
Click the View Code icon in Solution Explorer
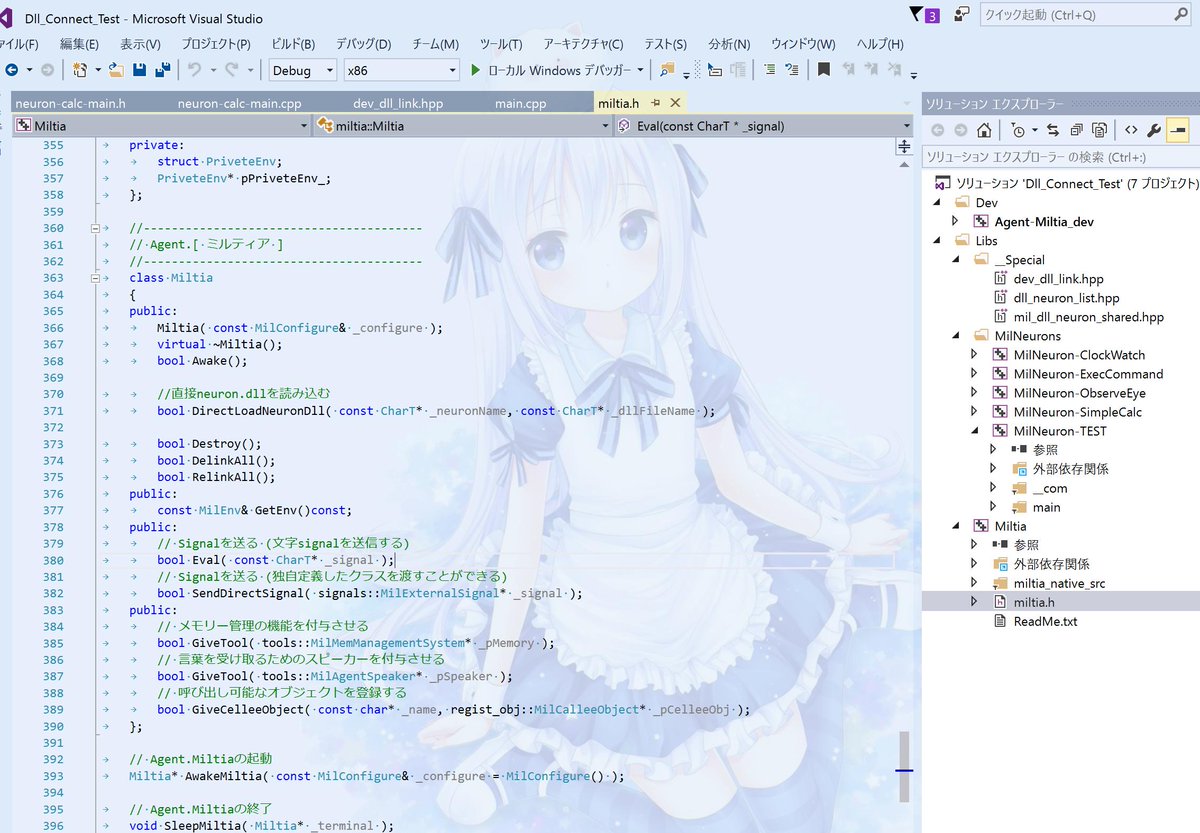pos(1131,130)
